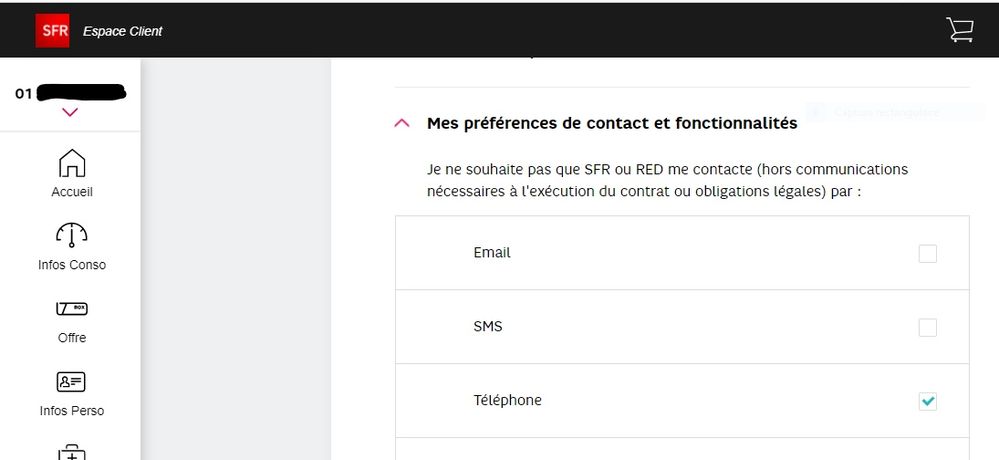999x460 pixels.
Task: Go to the 'Accueil' text label
Action: tap(72, 192)
